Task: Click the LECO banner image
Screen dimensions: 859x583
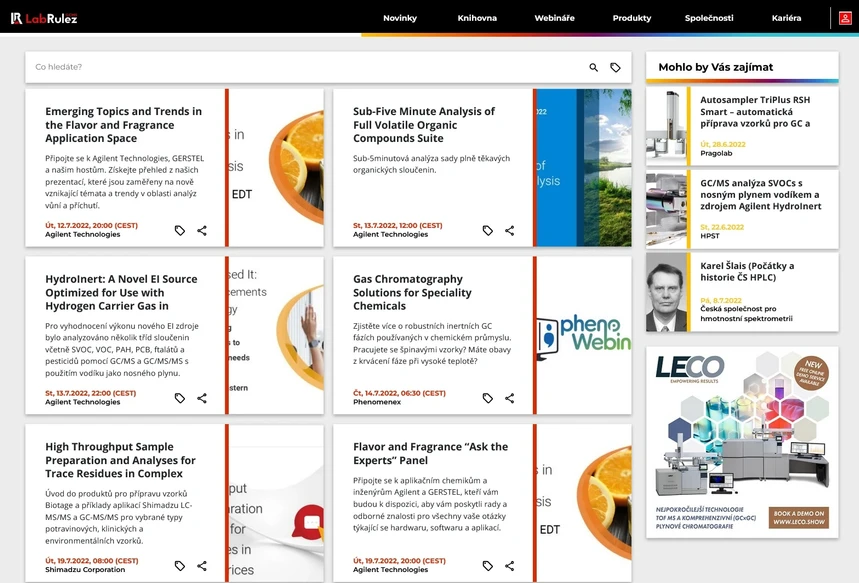Action: click(x=743, y=440)
